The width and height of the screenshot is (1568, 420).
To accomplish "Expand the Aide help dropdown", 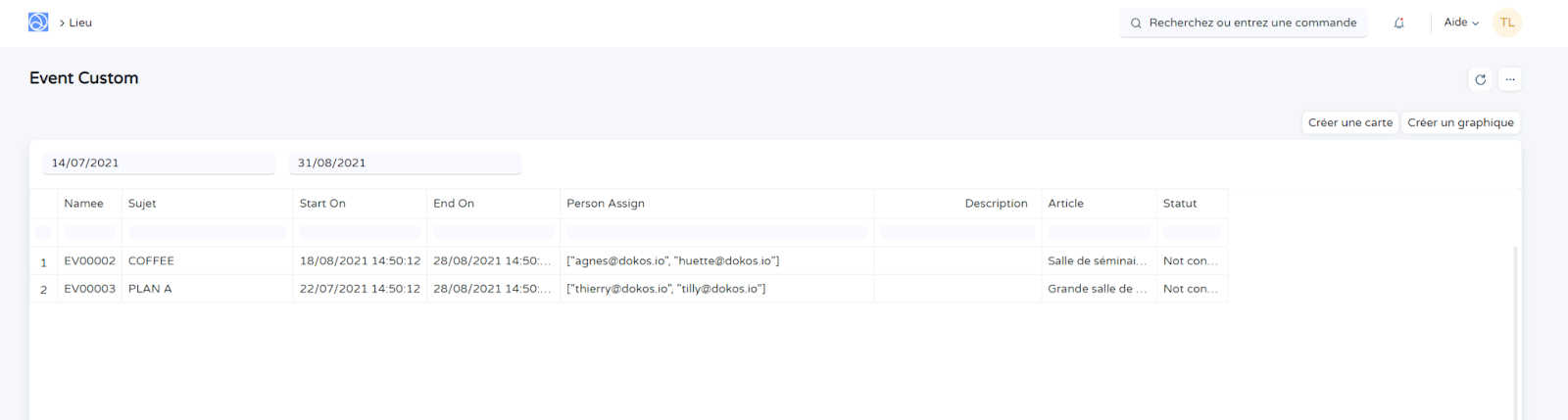I will [x=1460, y=23].
